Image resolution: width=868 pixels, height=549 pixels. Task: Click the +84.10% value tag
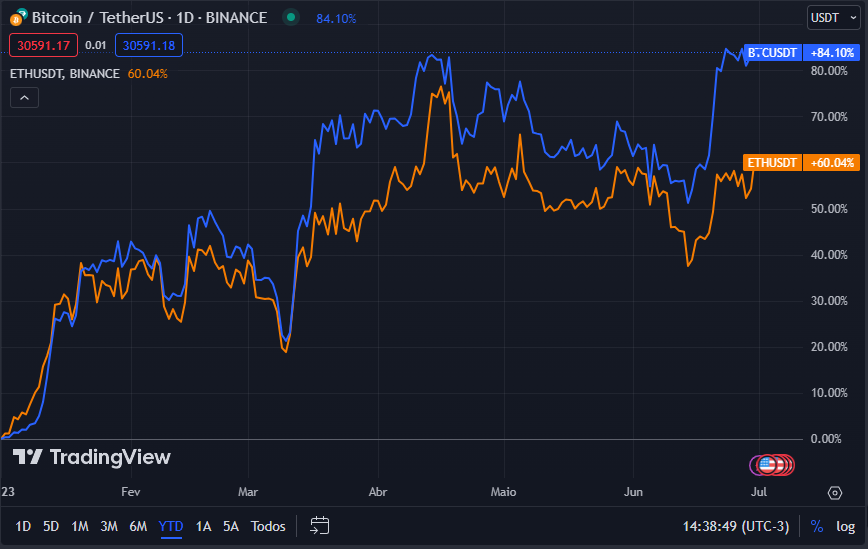[831, 53]
